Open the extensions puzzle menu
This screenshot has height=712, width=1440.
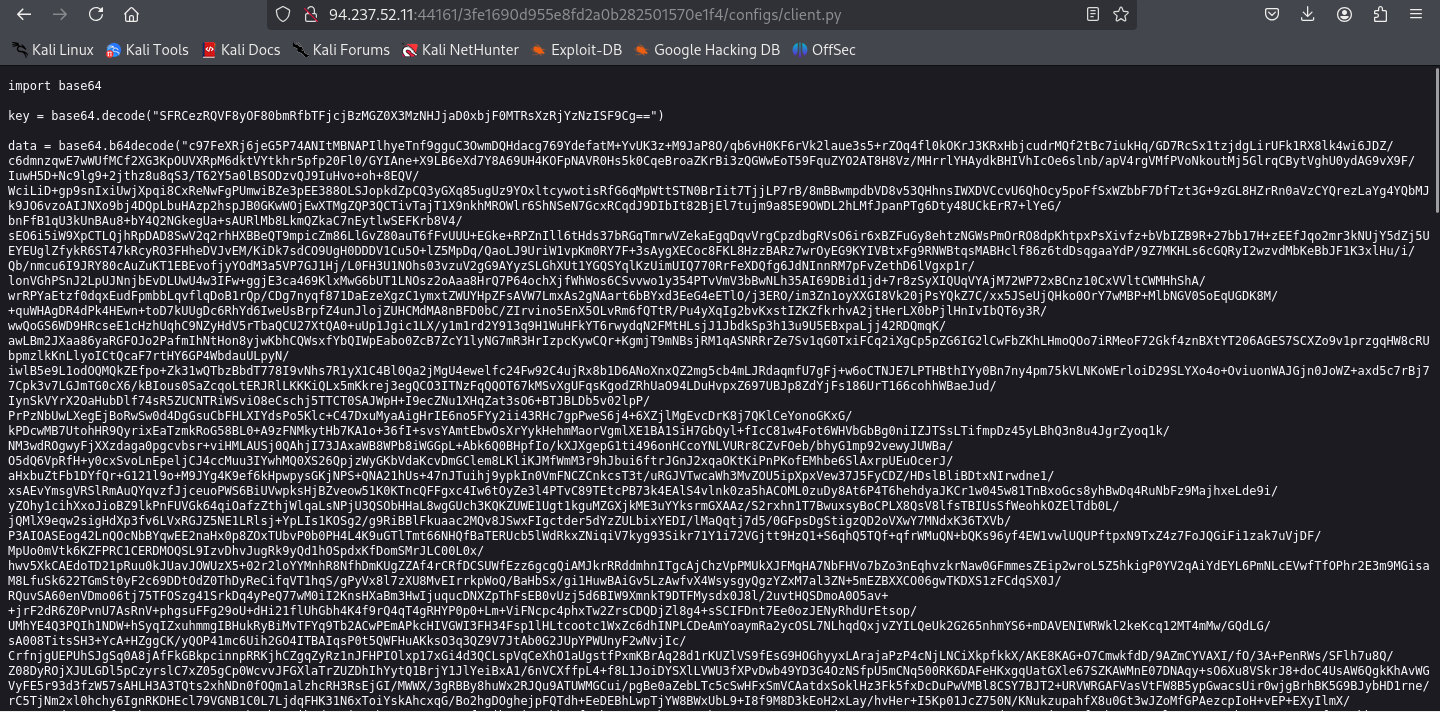coord(1380,15)
